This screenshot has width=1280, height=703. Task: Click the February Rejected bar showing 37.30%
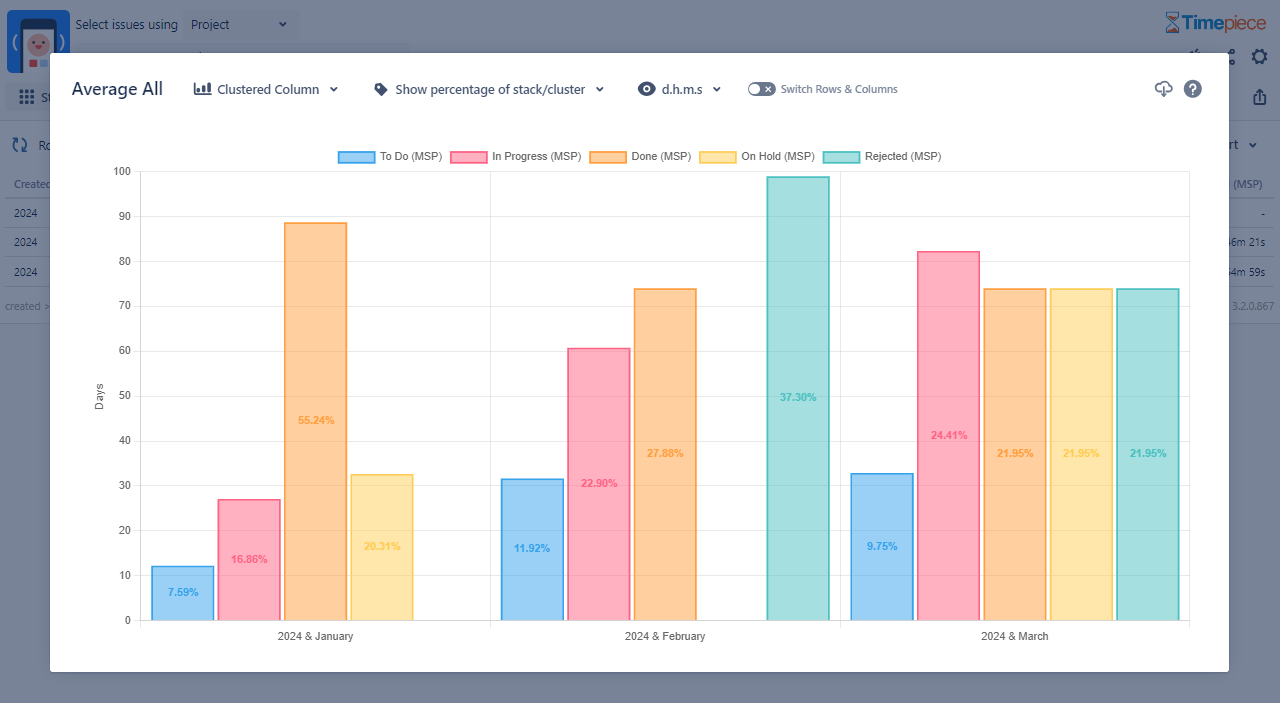(x=798, y=398)
